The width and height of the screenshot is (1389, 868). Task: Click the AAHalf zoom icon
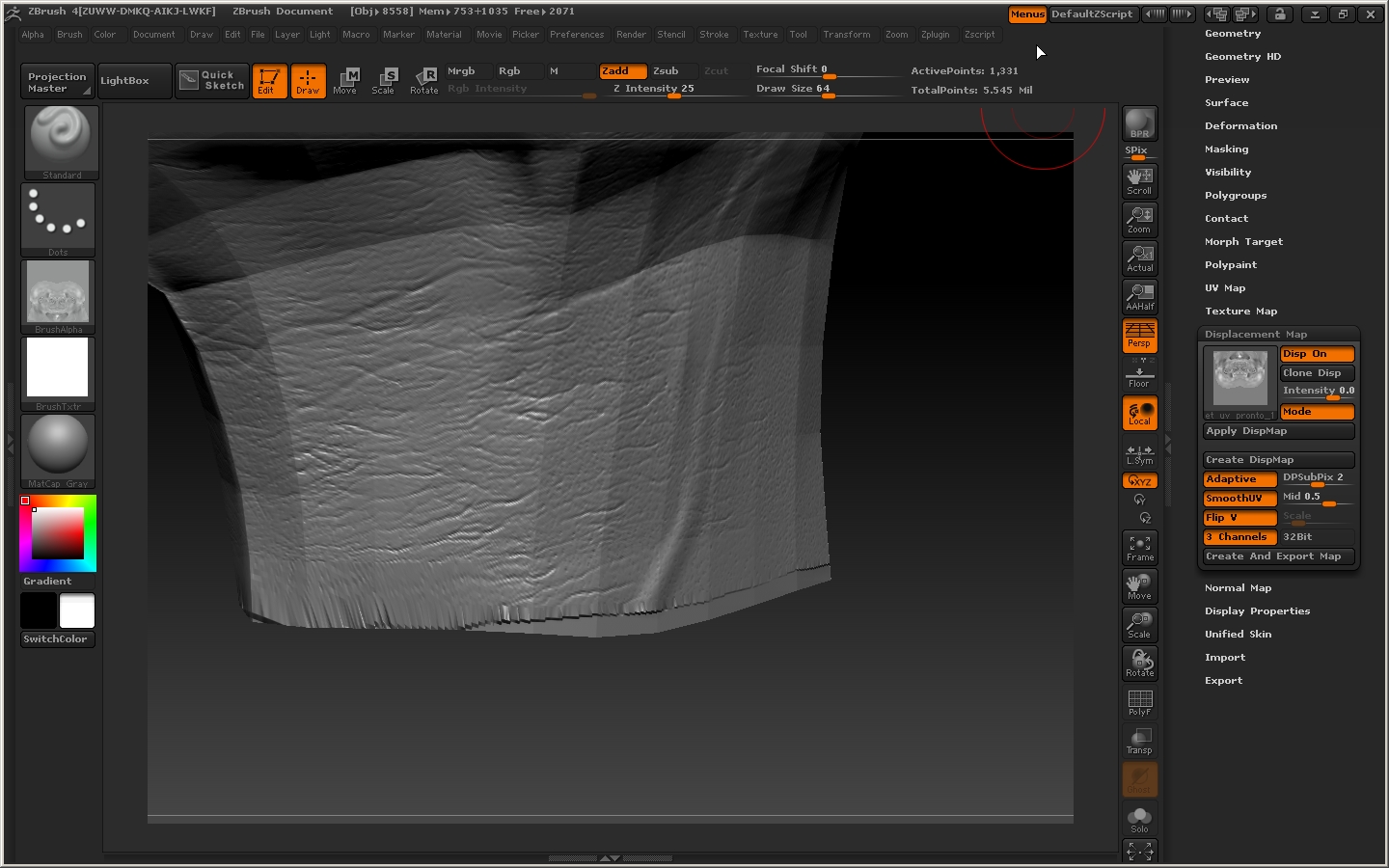click(1139, 297)
